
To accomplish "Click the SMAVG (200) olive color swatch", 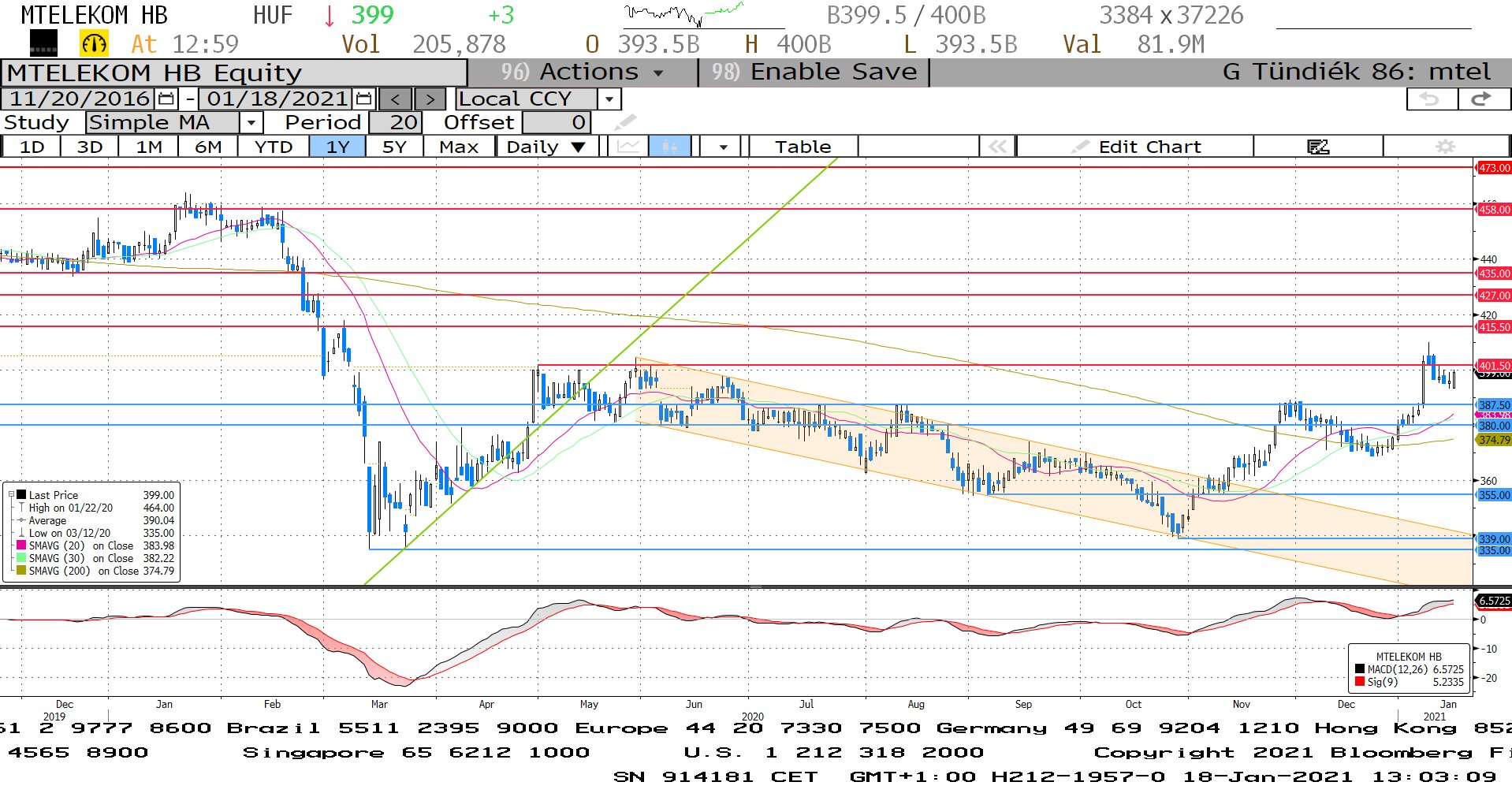I will (21, 571).
